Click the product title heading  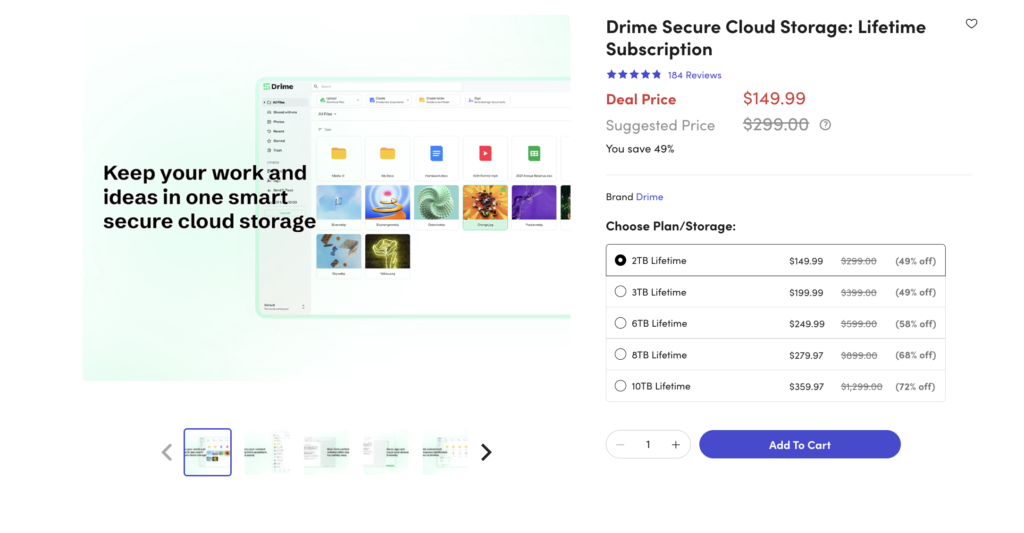(x=765, y=38)
